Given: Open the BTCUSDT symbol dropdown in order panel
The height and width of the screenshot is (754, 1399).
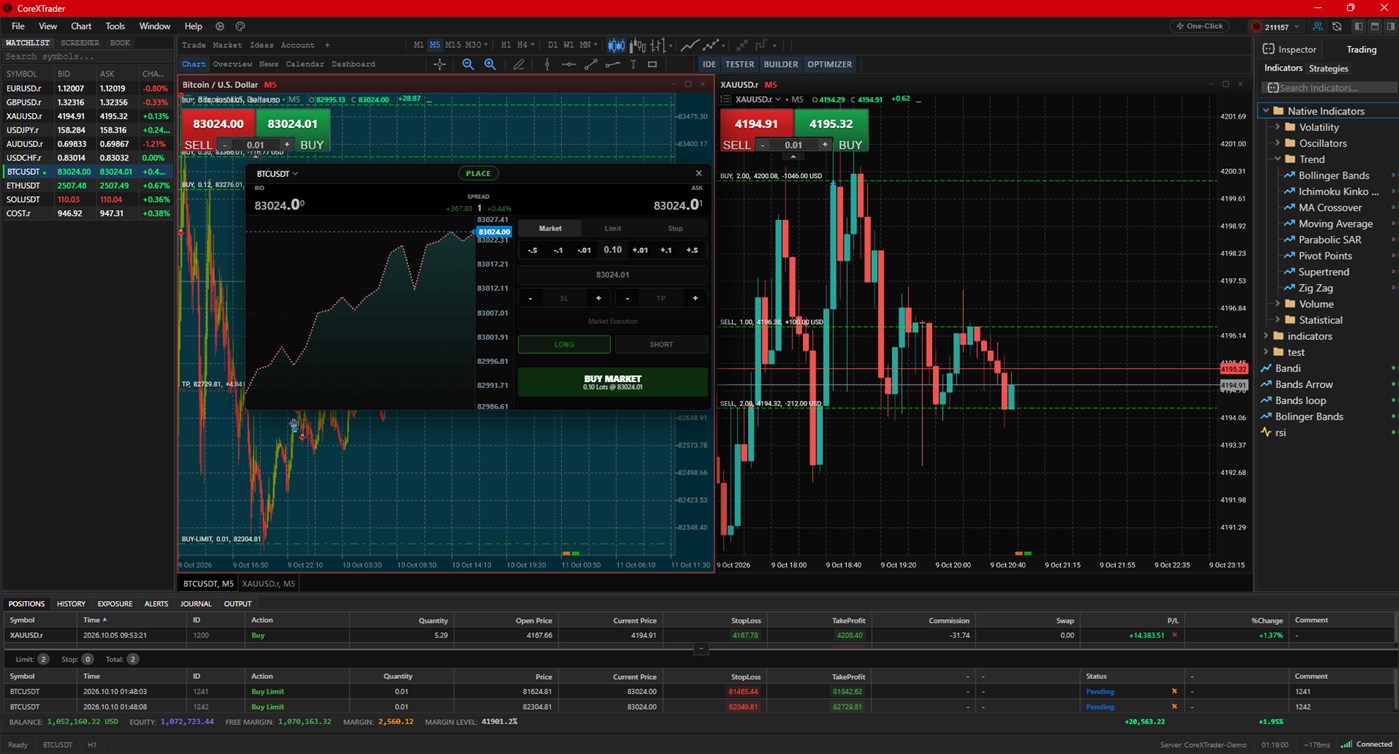Looking at the screenshot, I should click(277, 174).
